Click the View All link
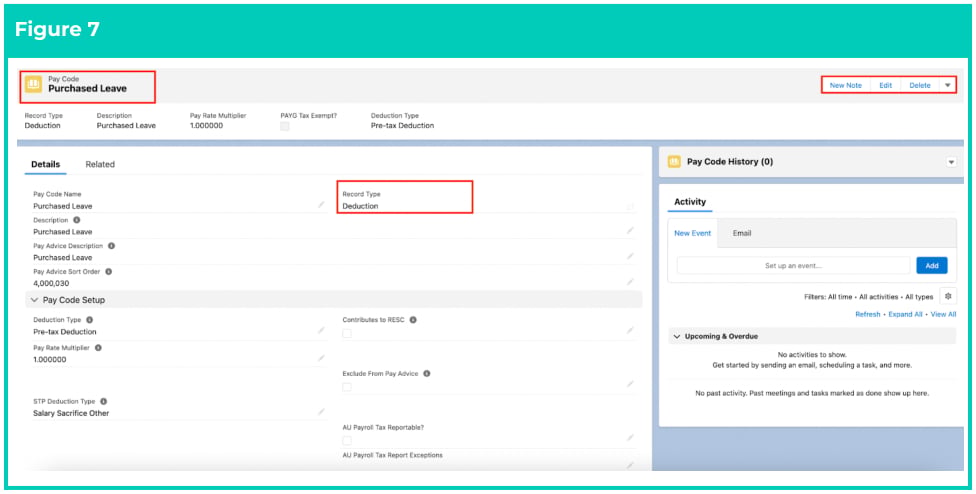The image size is (976, 494). click(x=944, y=314)
